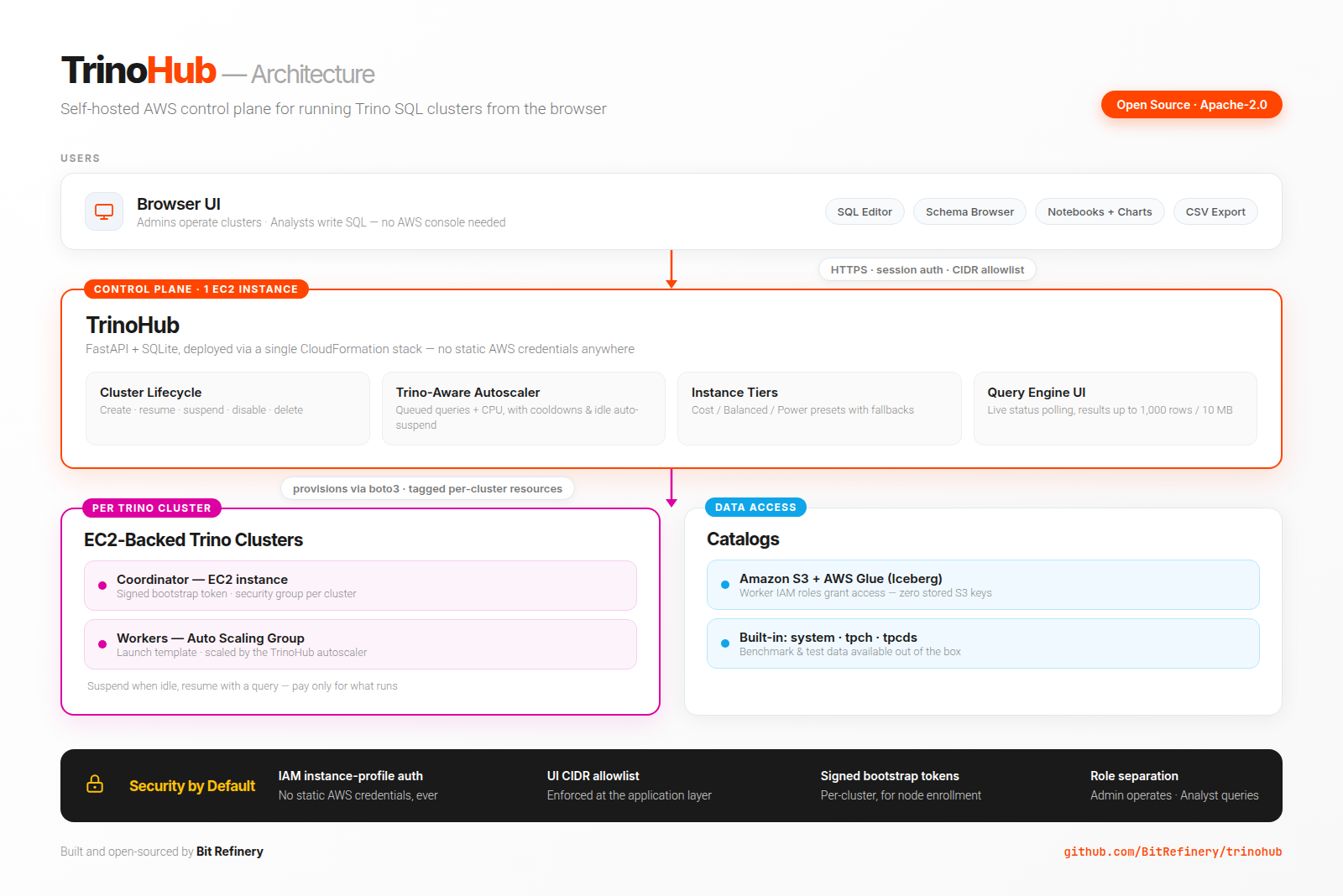This screenshot has width=1343, height=896.
Task: Click the TrinoHub logo title
Action: 138,70
